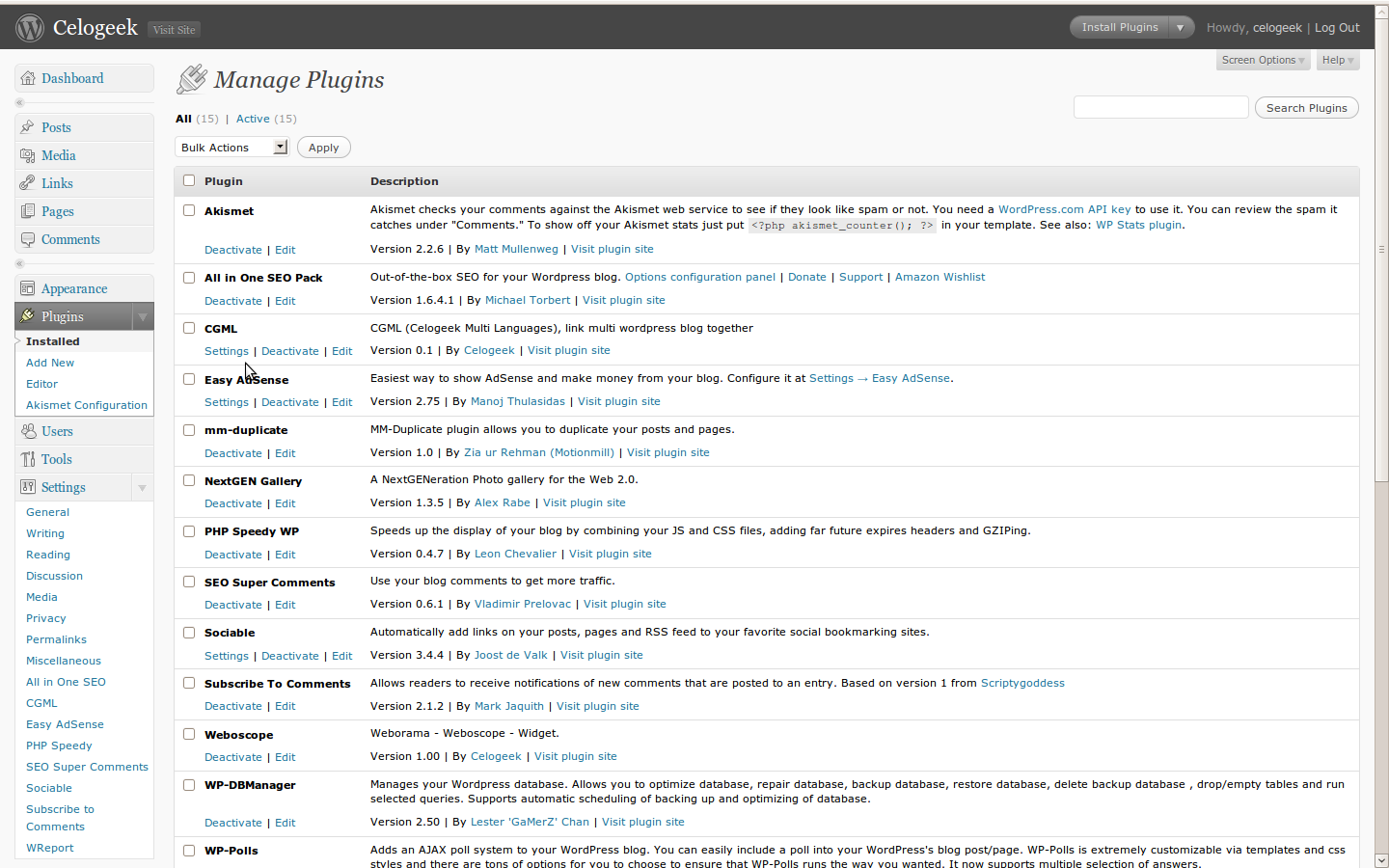The width and height of the screenshot is (1389, 868).
Task: Open the Celogeek site title link
Action: (95, 28)
